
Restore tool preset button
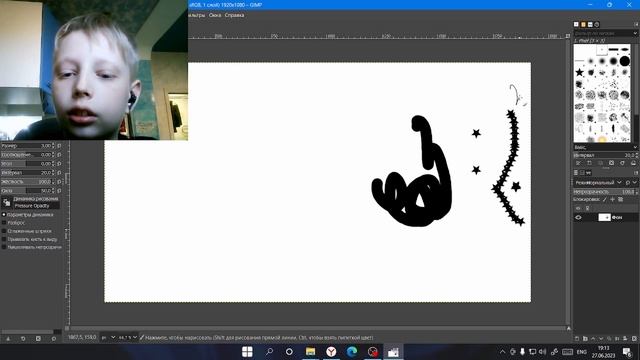[x=23, y=339]
